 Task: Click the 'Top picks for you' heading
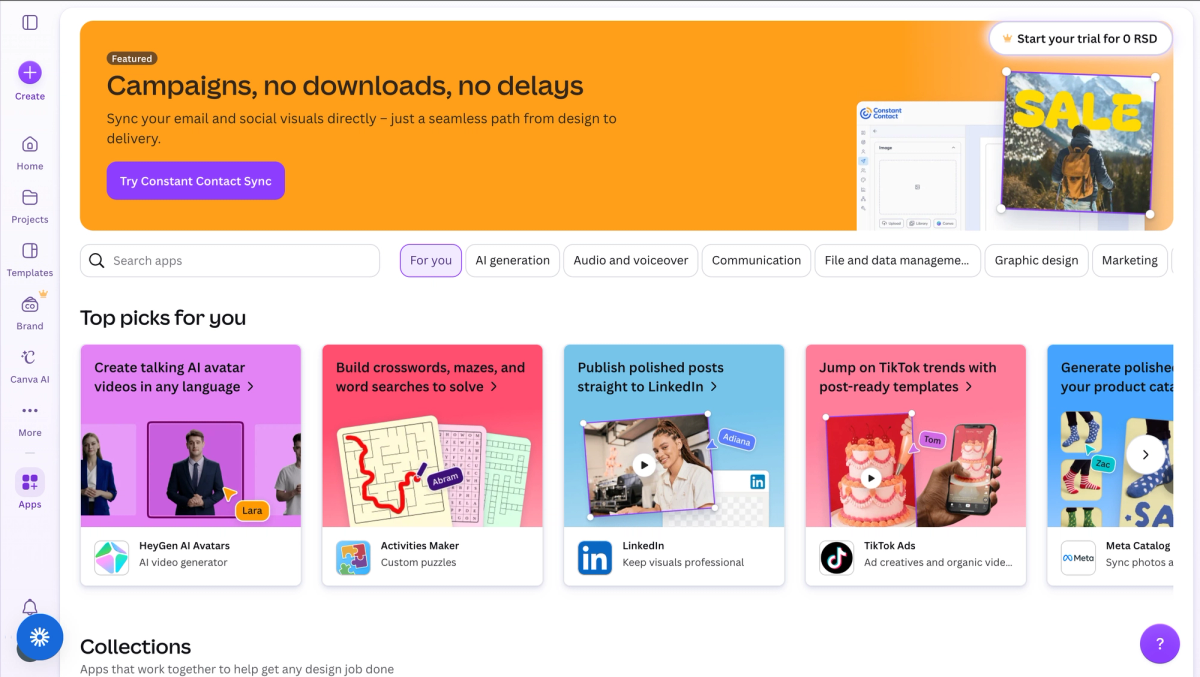163,318
